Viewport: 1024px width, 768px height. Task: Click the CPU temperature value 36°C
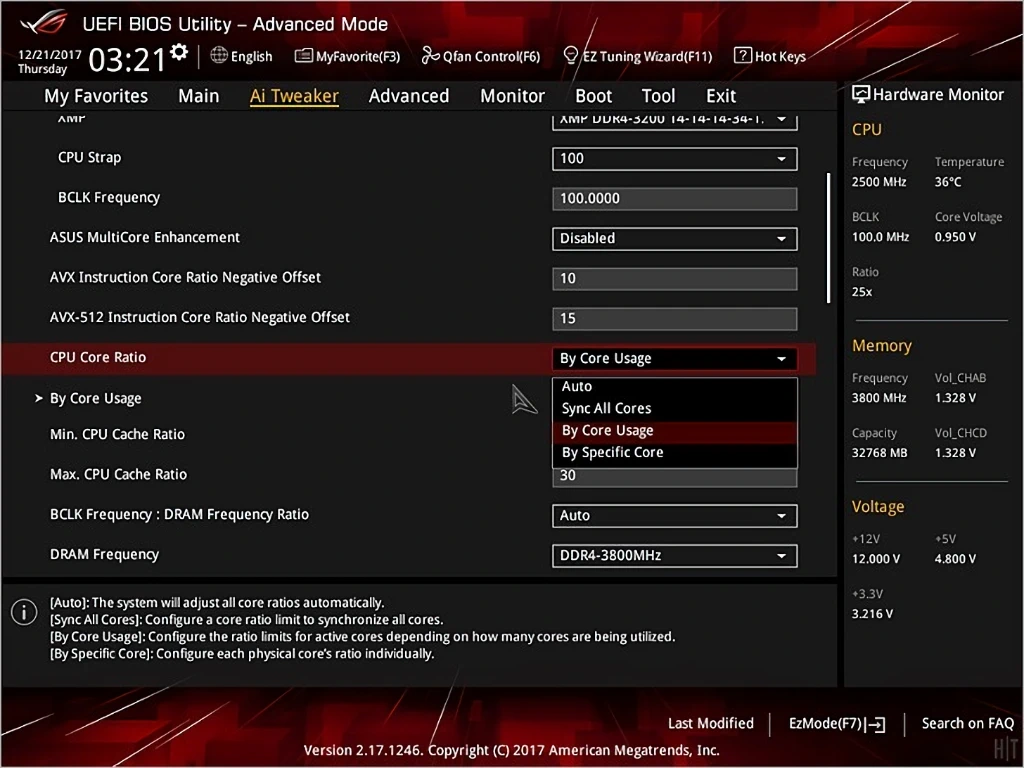pyautogui.click(x=948, y=182)
